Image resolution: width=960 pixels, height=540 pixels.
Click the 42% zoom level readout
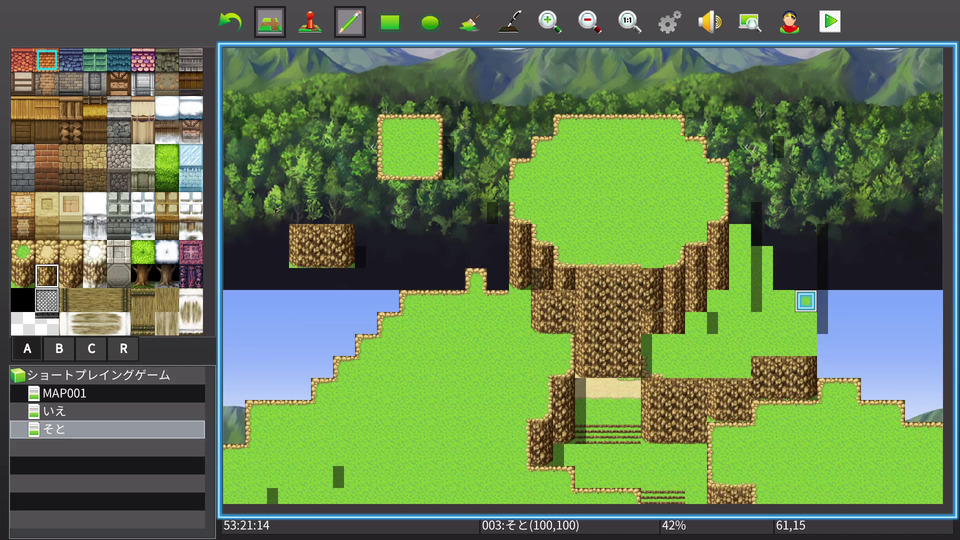[673, 525]
